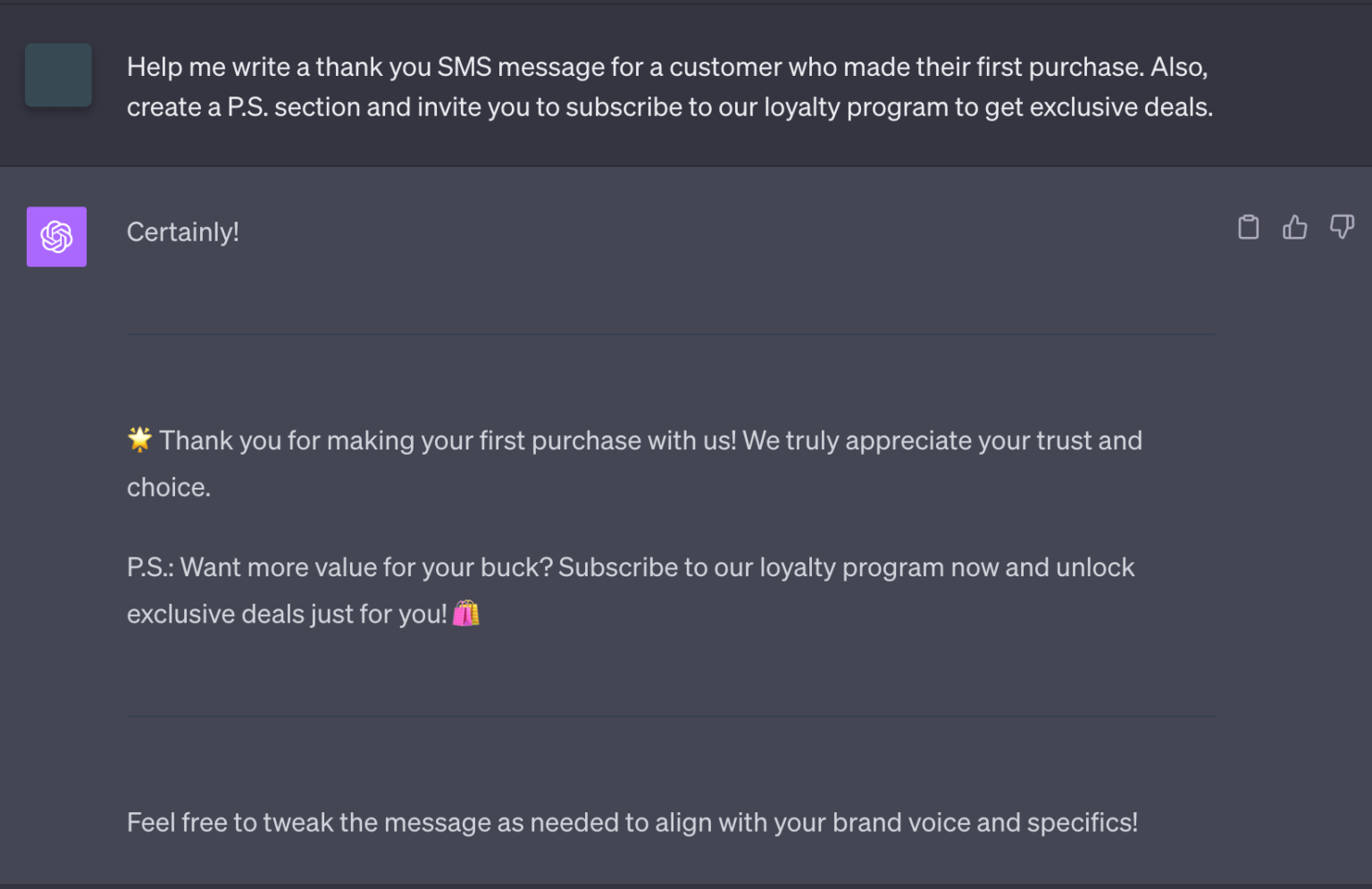Click the ChatGPT purple spiral avatar
This screenshot has height=889, width=1372.
(x=56, y=237)
